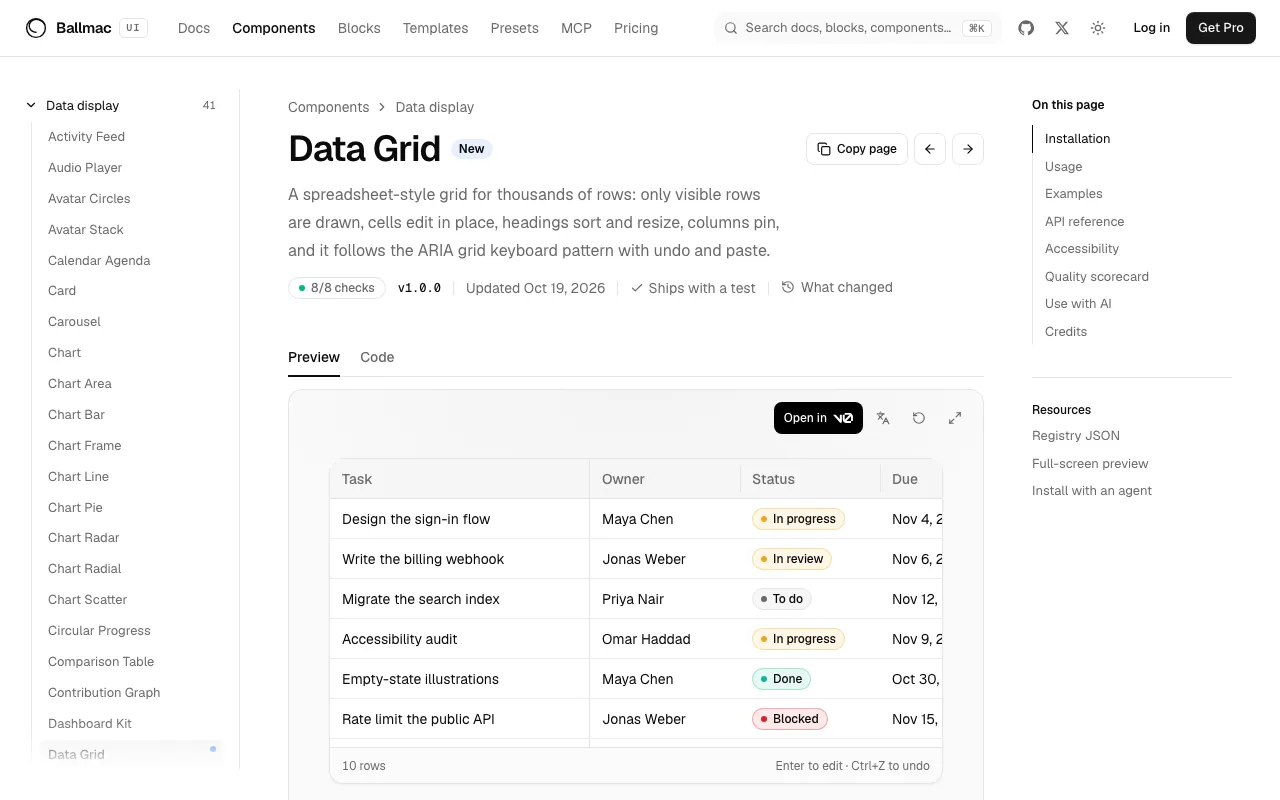Click the In review status badge
Screen dimensions: 1280x800
pyautogui.click(x=792, y=559)
